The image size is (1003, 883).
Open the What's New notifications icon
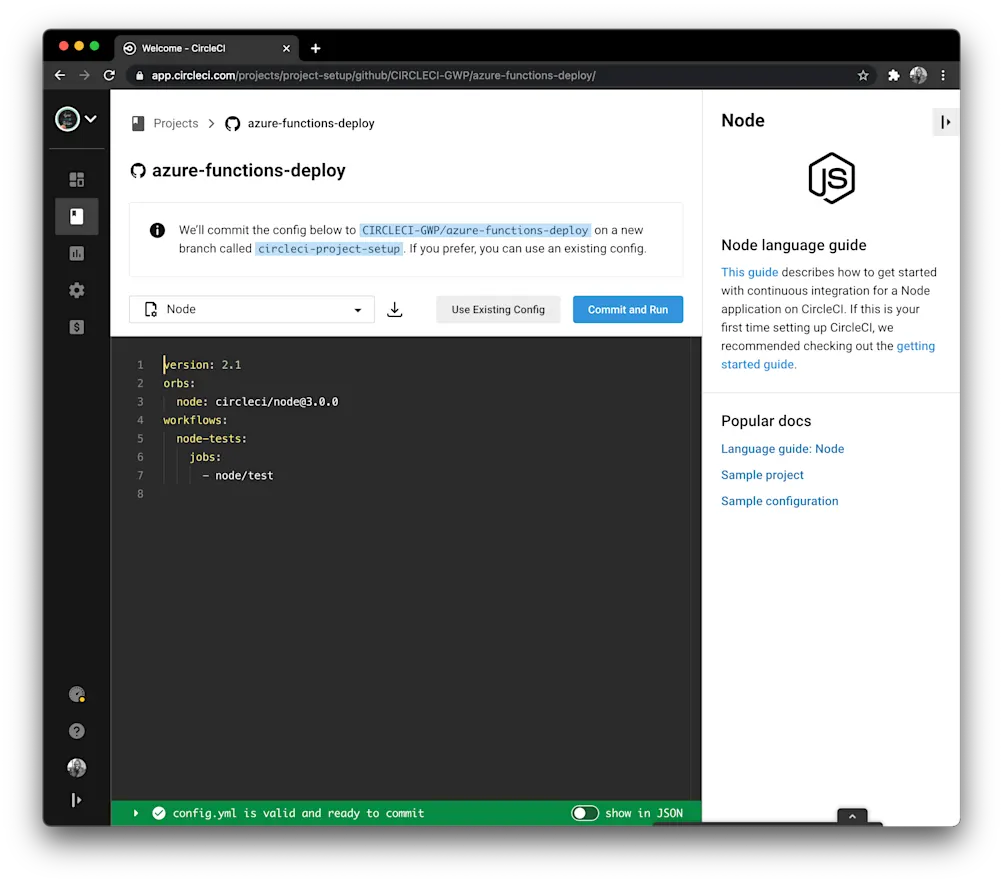click(x=77, y=694)
